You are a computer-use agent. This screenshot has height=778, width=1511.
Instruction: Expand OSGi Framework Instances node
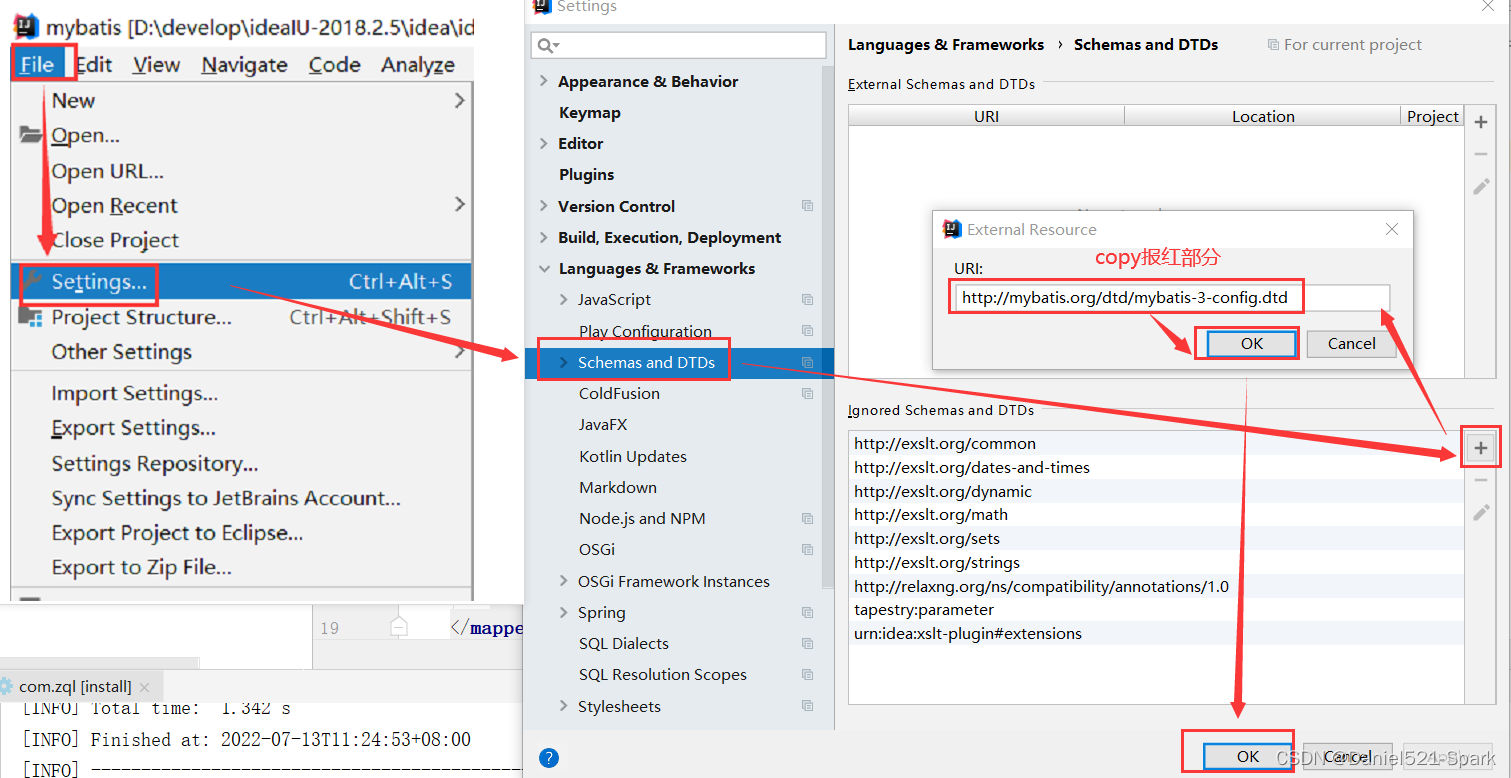564,582
